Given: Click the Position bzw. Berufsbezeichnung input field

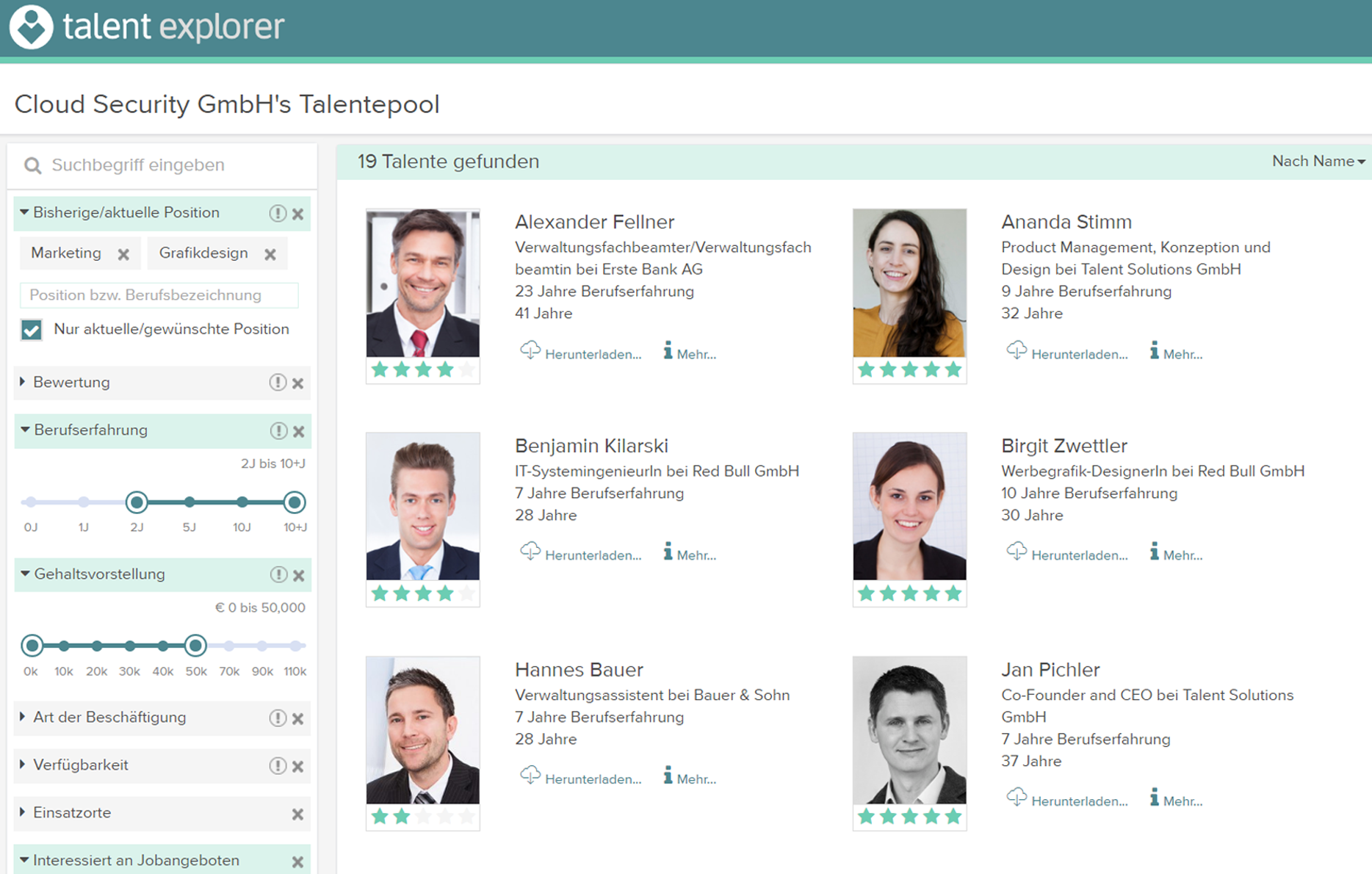Looking at the screenshot, I should (159, 295).
